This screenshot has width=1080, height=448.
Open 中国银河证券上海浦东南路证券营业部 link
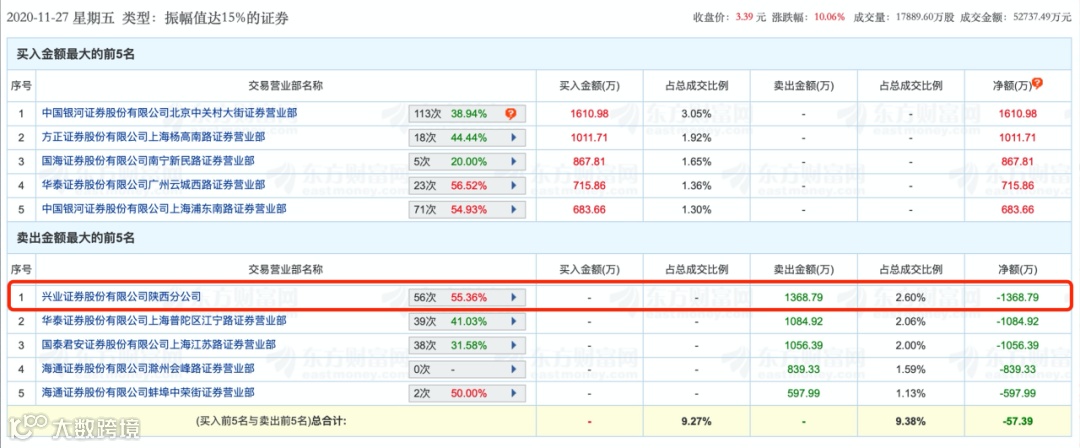click(x=164, y=208)
